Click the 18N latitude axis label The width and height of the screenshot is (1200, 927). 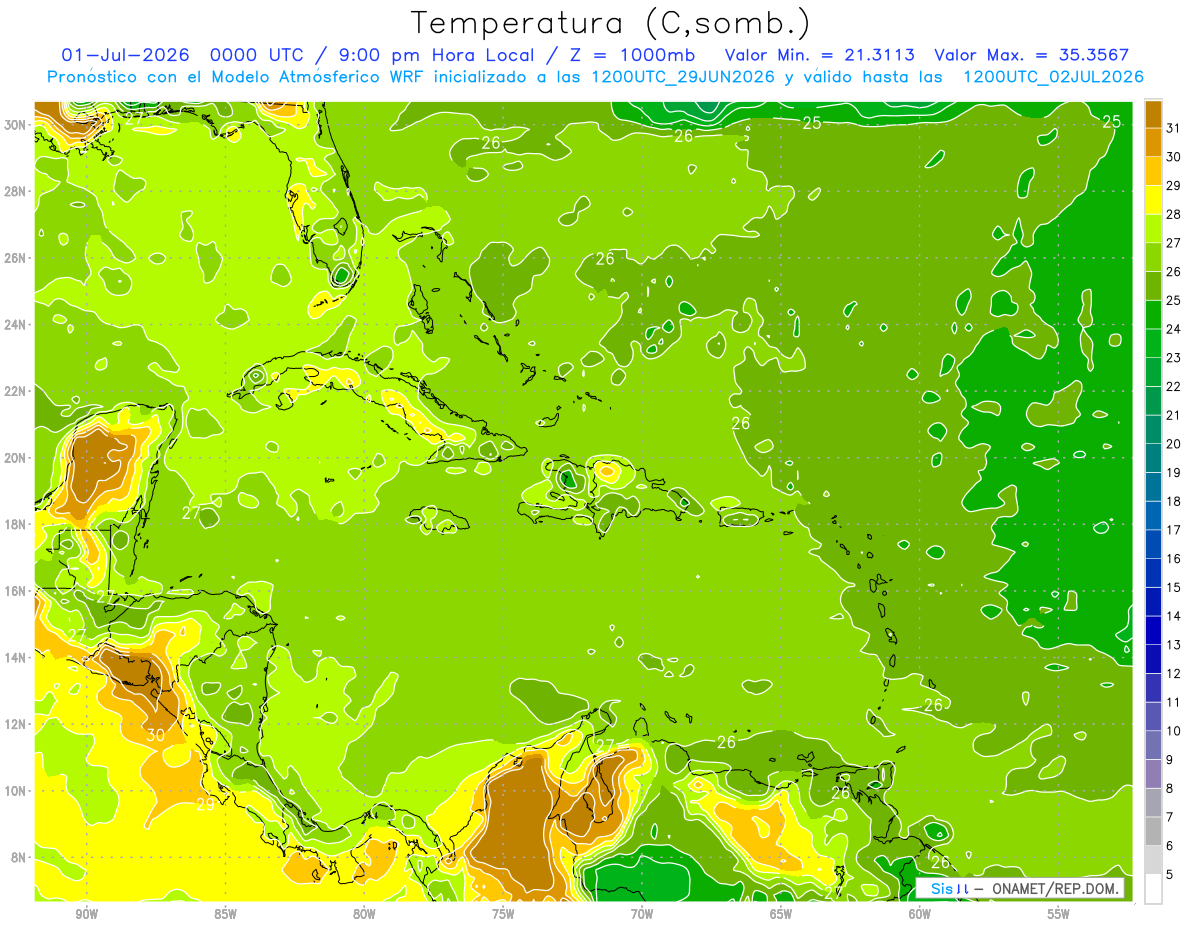(x=16, y=524)
